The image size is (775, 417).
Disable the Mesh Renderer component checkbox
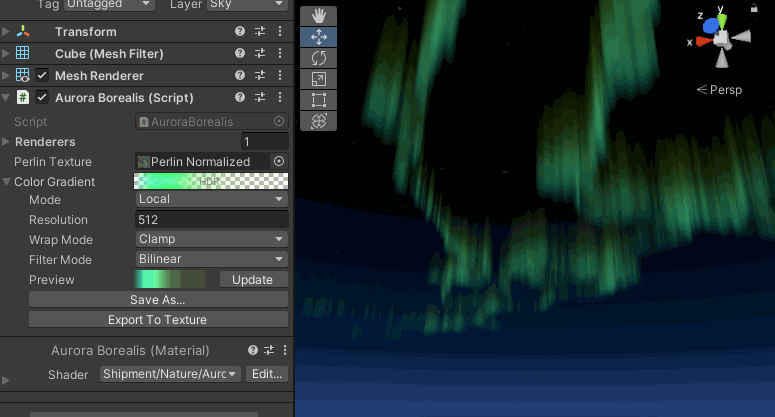pyautogui.click(x=42, y=75)
